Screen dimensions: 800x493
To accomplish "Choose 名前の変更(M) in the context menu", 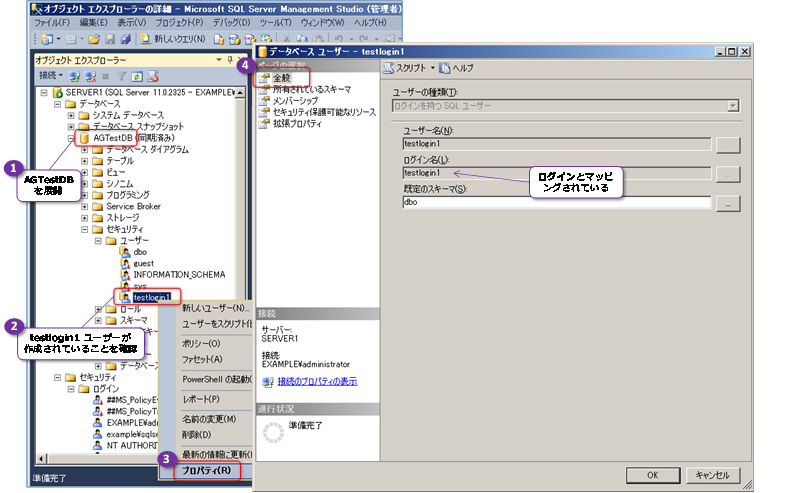I will (x=209, y=420).
